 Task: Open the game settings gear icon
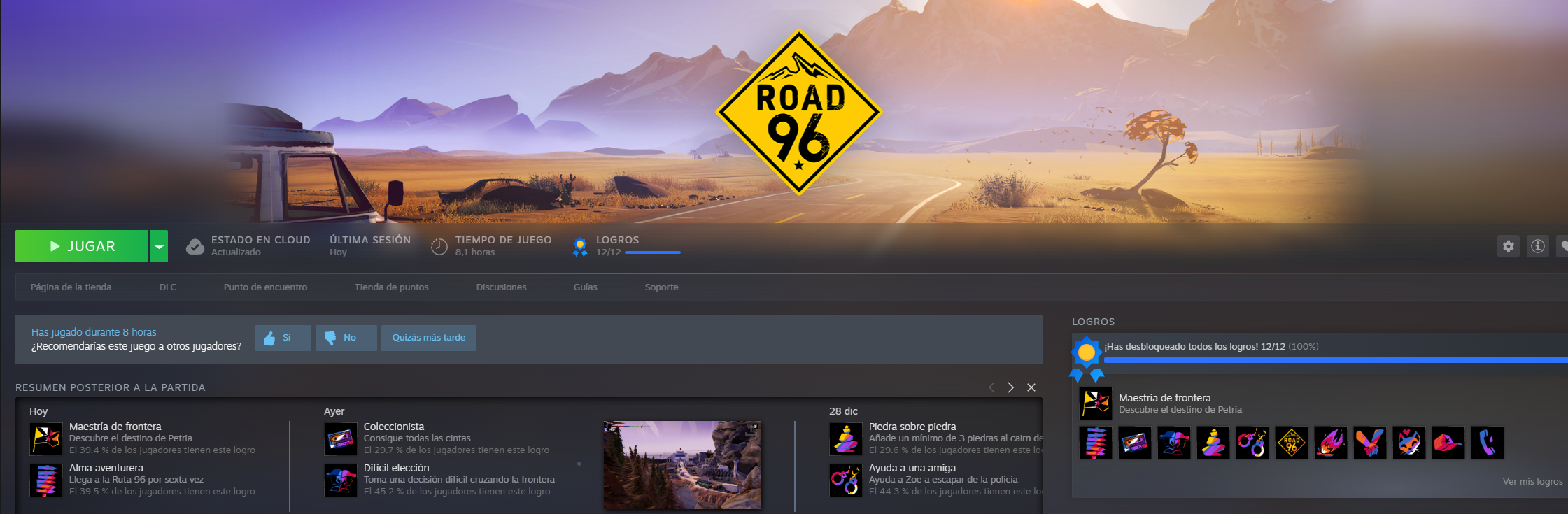[x=1508, y=246]
